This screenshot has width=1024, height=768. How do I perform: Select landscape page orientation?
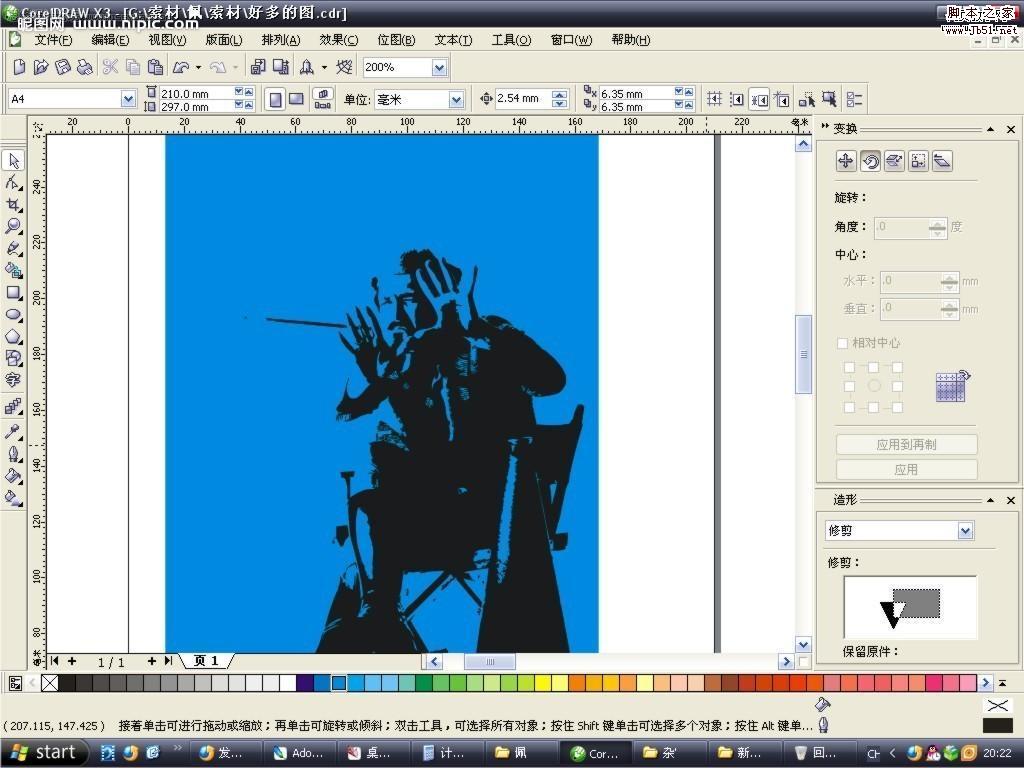(x=296, y=99)
